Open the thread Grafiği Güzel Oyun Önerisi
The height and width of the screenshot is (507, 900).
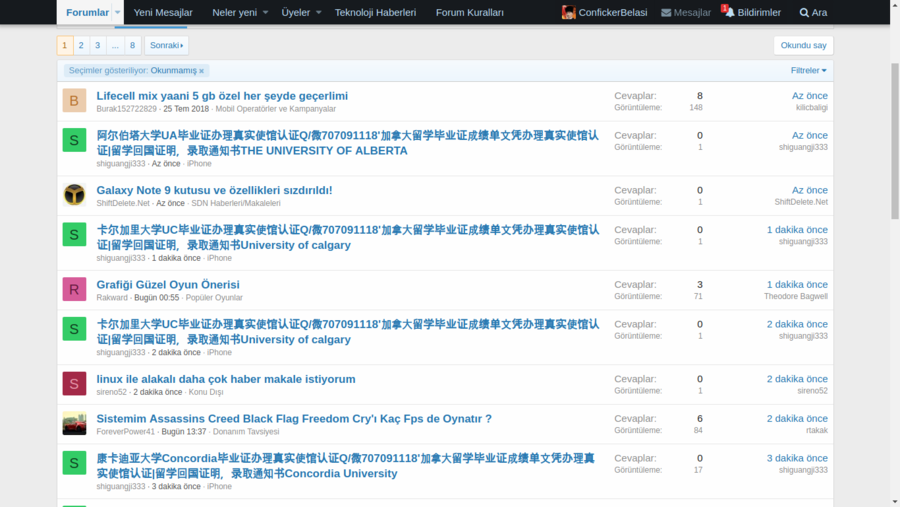pos(168,284)
